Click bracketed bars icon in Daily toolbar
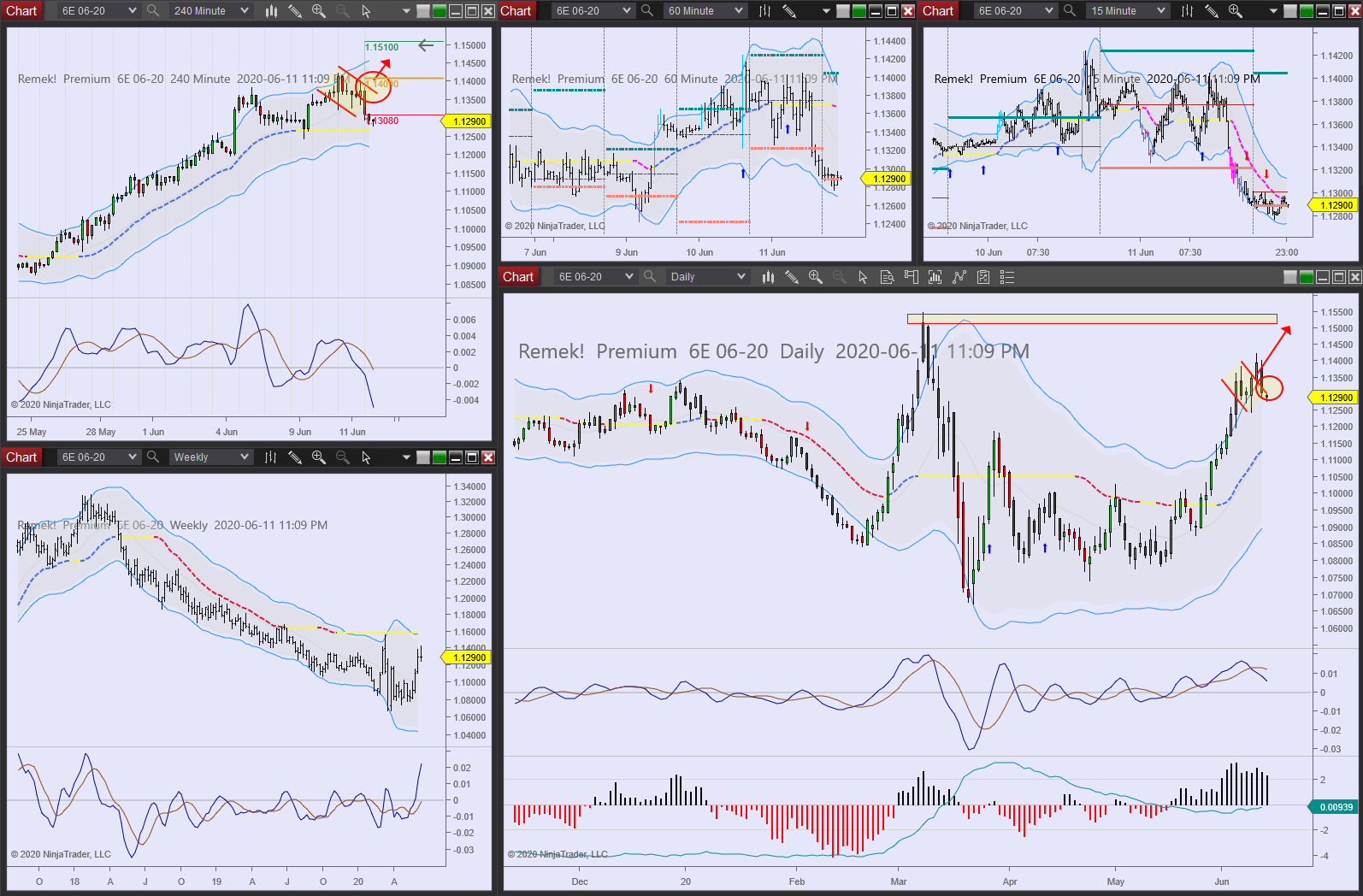Viewport: 1363px width, 896px height. click(x=935, y=276)
